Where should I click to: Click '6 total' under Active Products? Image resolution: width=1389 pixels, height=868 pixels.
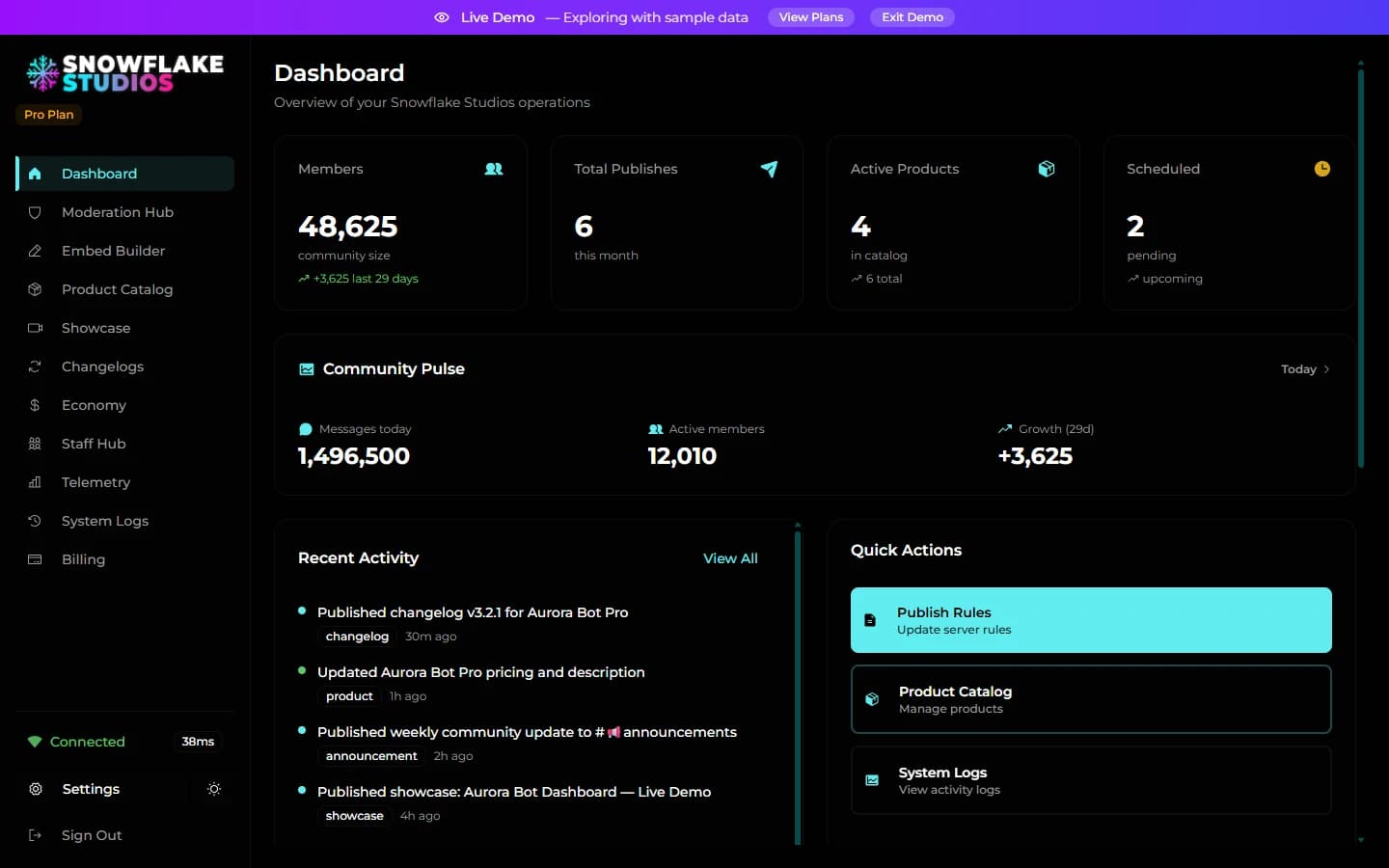coord(884,279)
